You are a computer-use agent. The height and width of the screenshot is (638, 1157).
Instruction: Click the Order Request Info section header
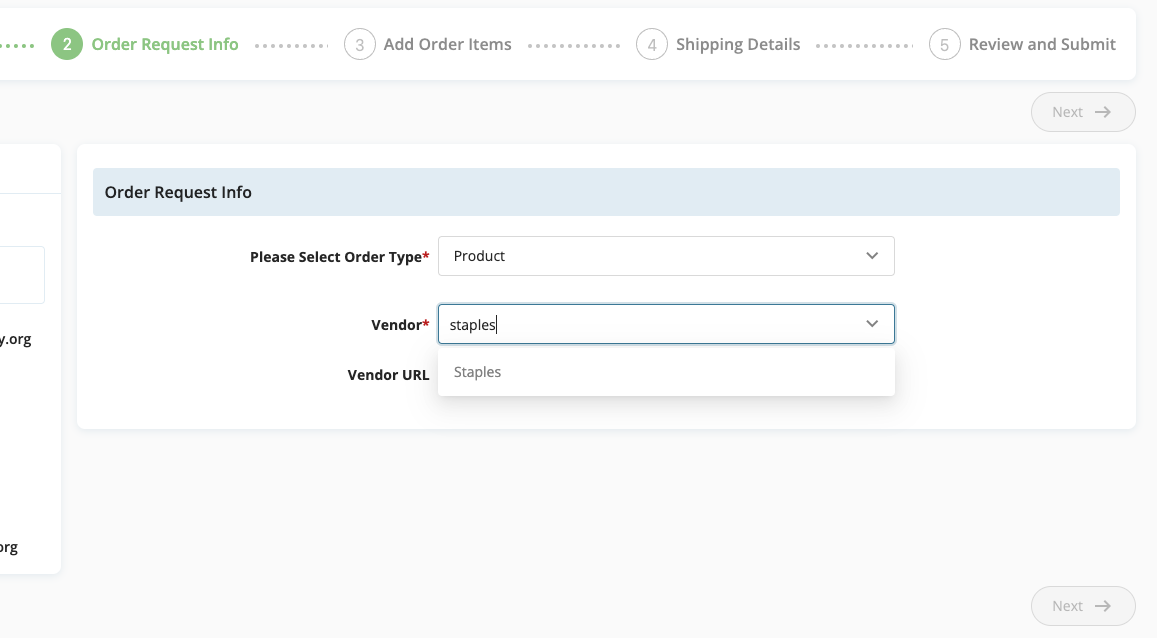click(606, 192)
